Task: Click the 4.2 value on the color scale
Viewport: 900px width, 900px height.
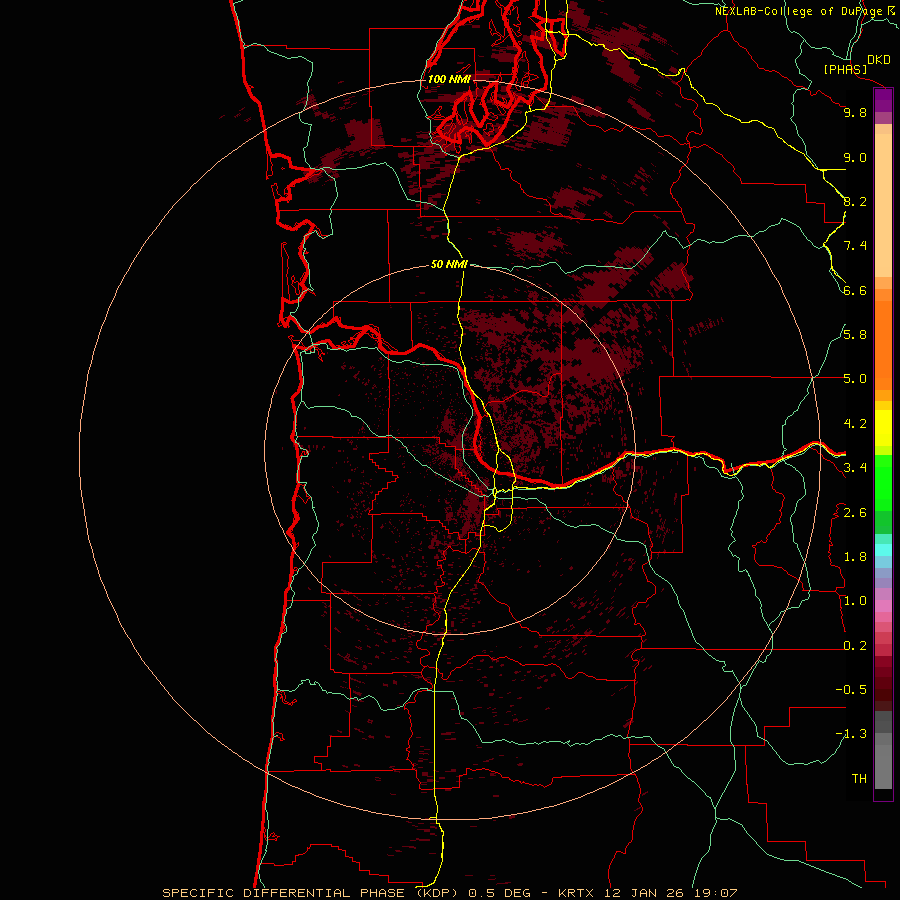Action: 855,424
